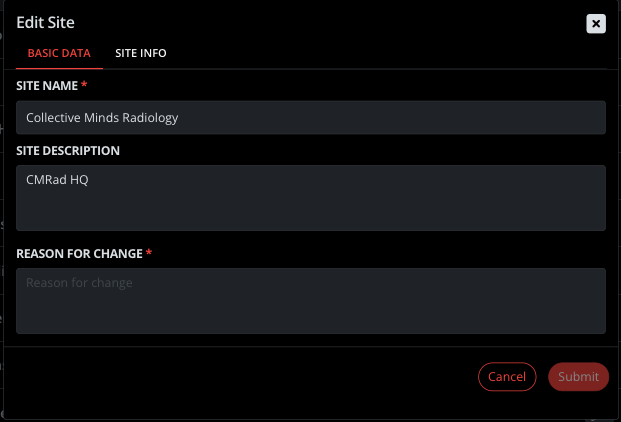Focus the Site Name input field
The image size is (621, 422).
310,118
